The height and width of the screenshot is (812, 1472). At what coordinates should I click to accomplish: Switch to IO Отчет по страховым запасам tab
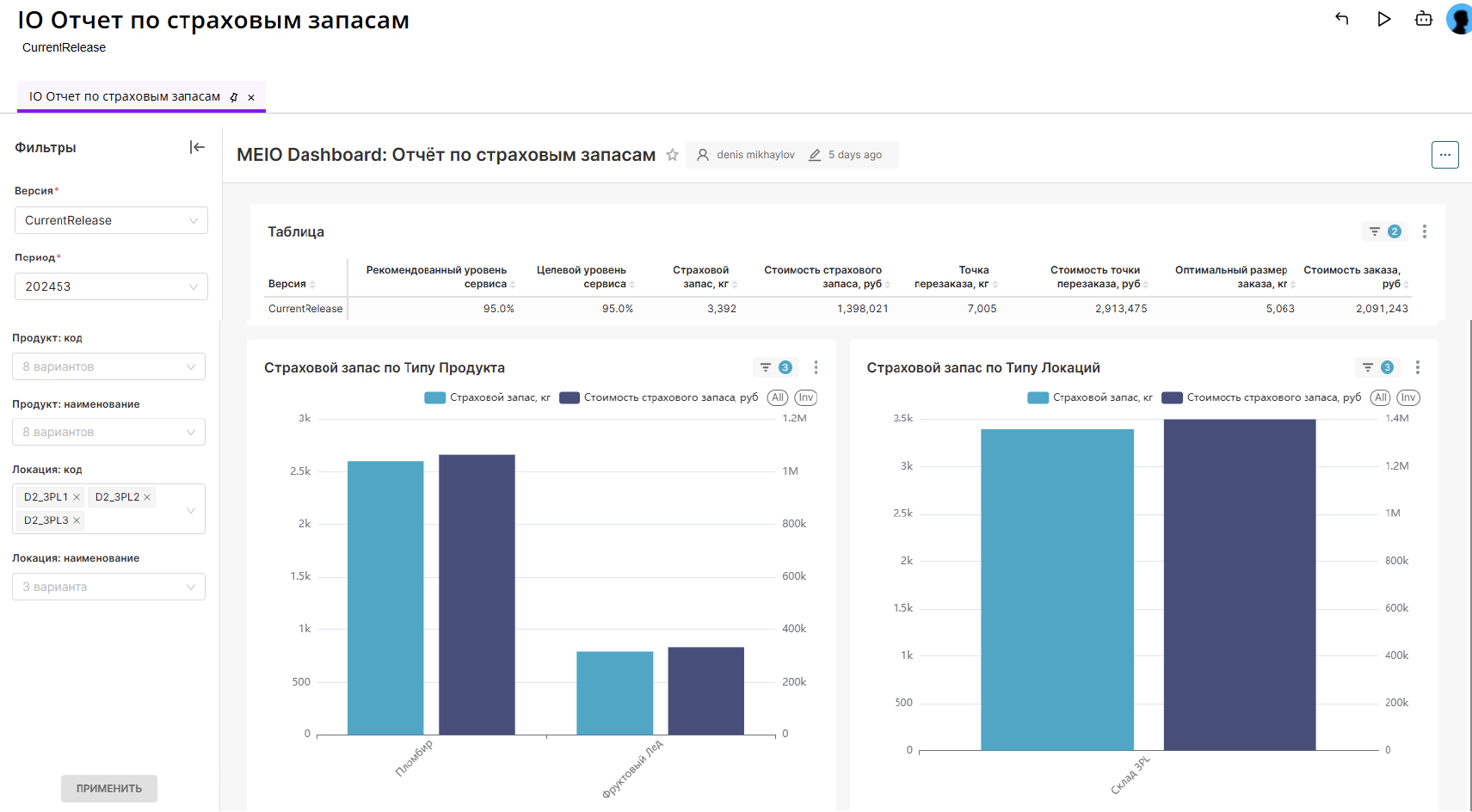tap(125, 97)
